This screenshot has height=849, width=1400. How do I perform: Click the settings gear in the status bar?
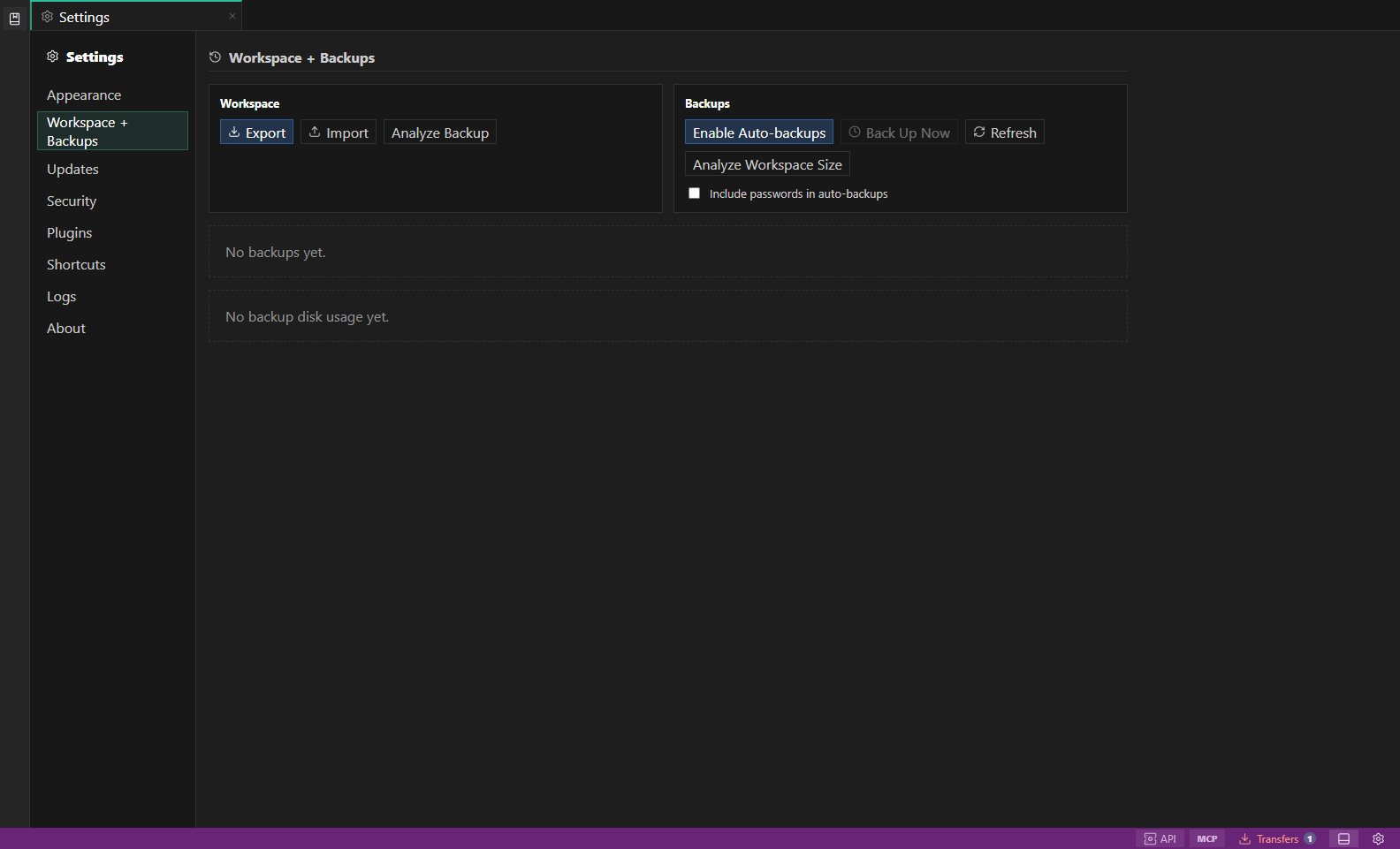click(x=1378, y=839)
